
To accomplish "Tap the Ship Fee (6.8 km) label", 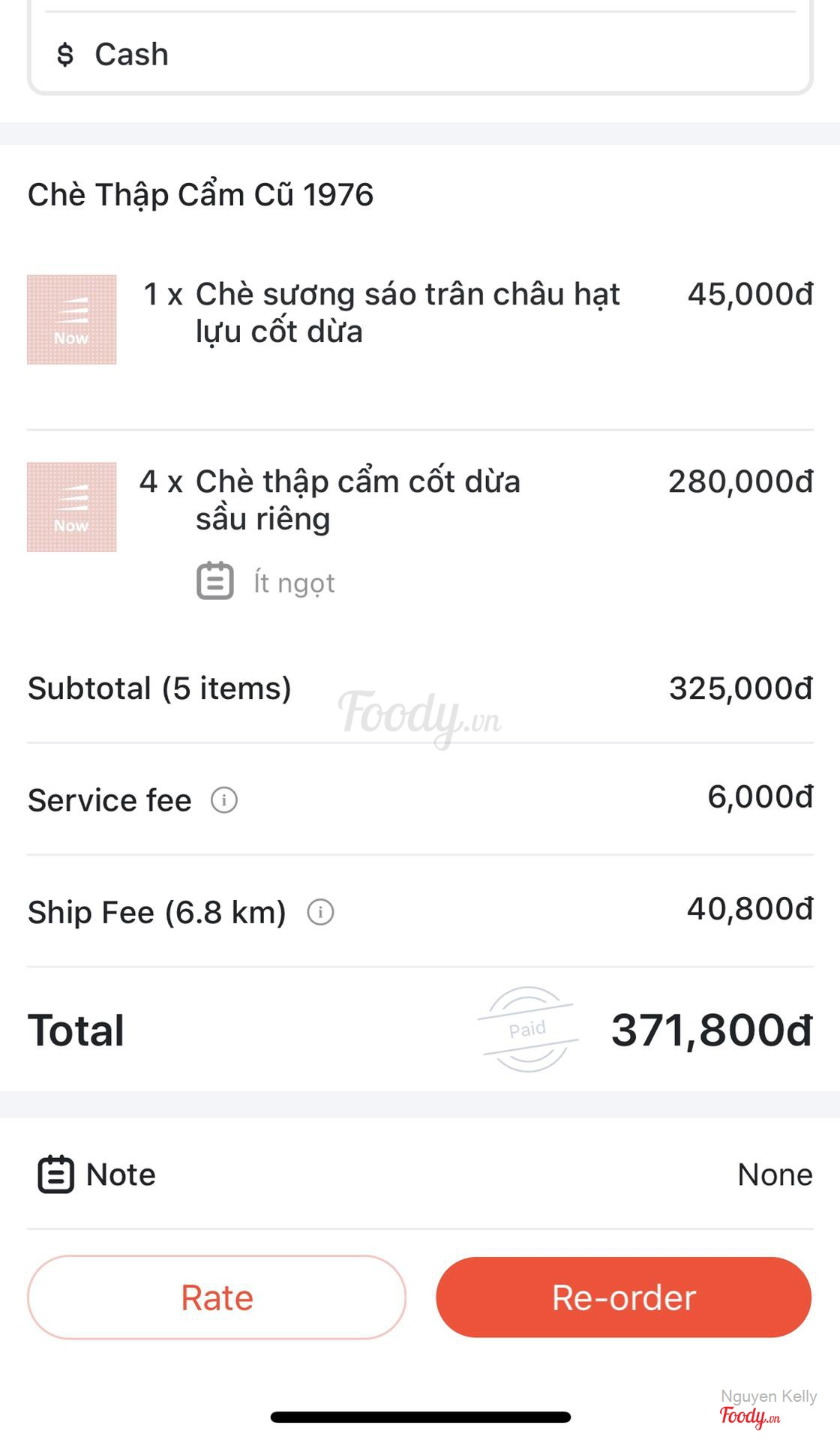I will pos(157,913).
